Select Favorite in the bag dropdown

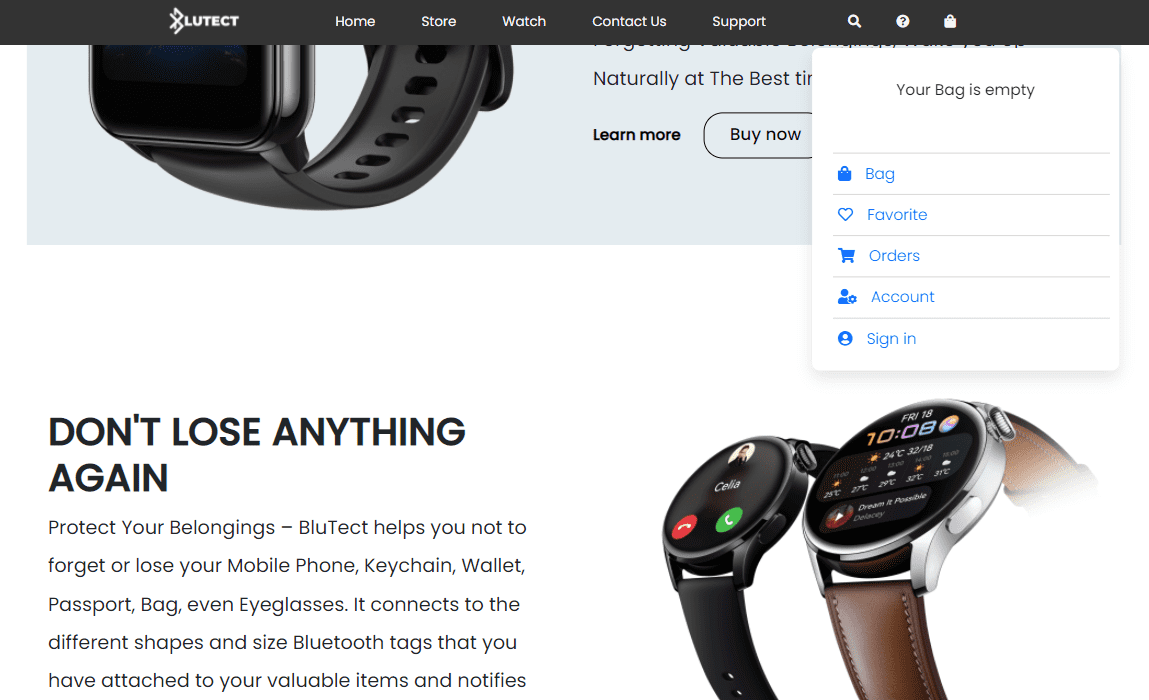pyautogui.click(x=897, y=215)
